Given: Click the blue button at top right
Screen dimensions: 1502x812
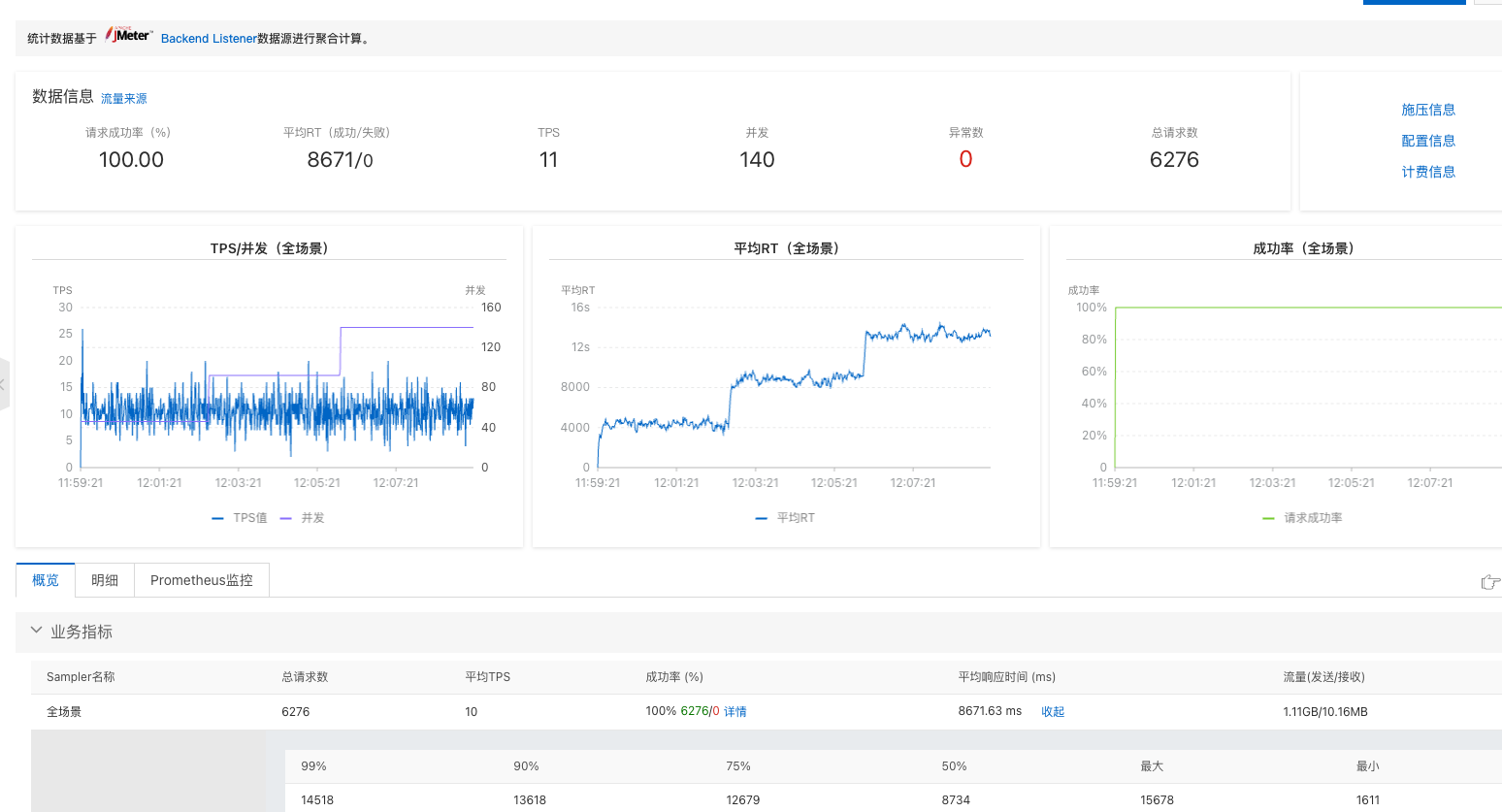Looking at the screenshot, I should [1414, 2].
